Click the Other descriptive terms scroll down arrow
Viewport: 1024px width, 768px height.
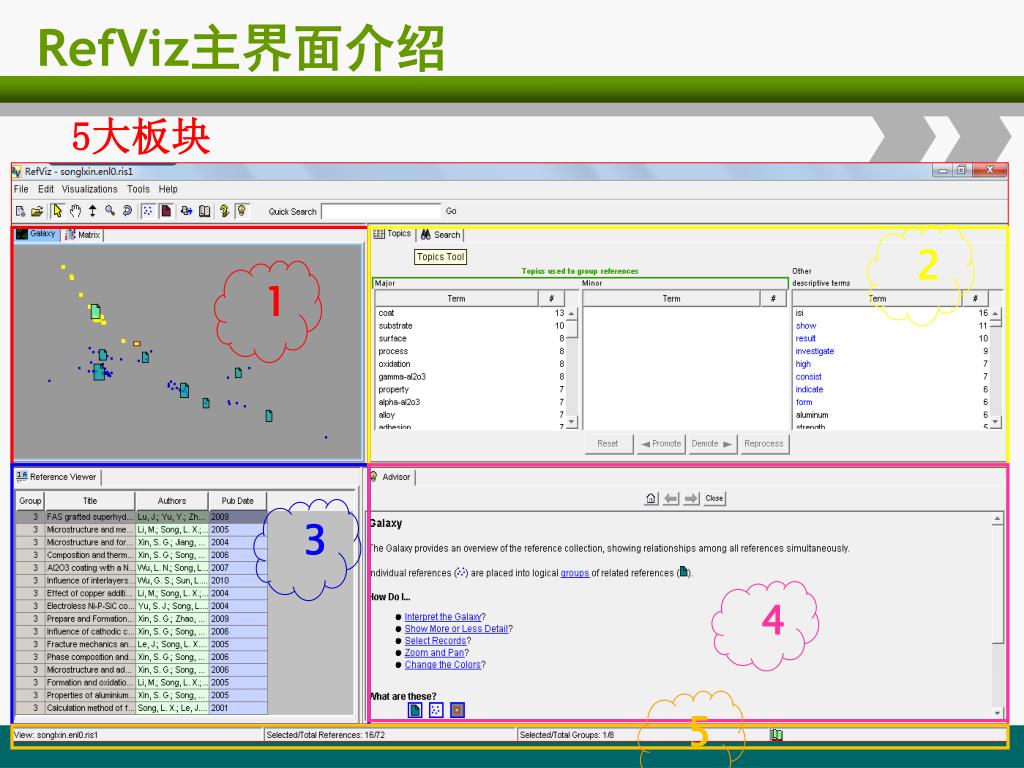[x=995, y=423]
